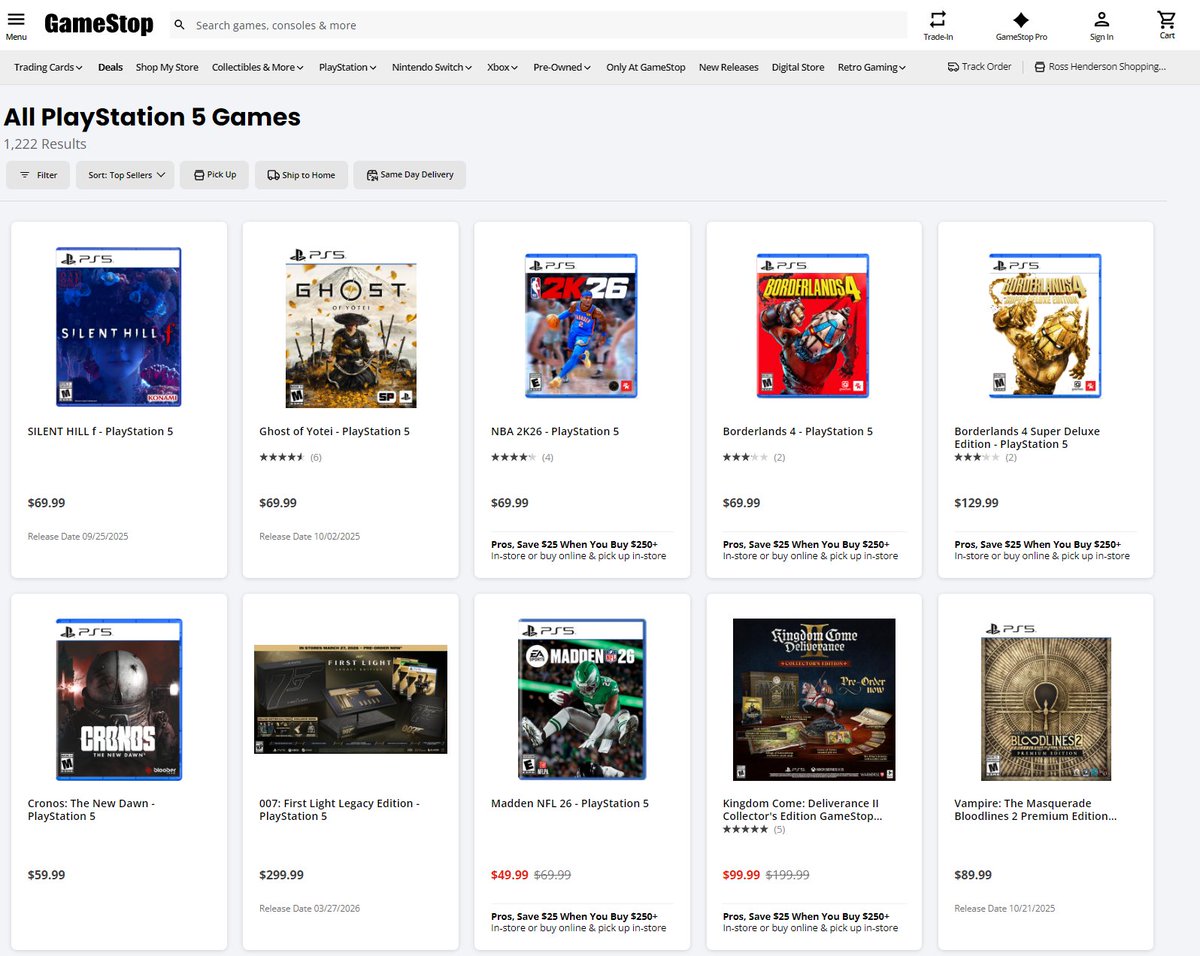
Task: Open Borderlands 4 - PlayStation 5 title
Action: coord(798,432)
